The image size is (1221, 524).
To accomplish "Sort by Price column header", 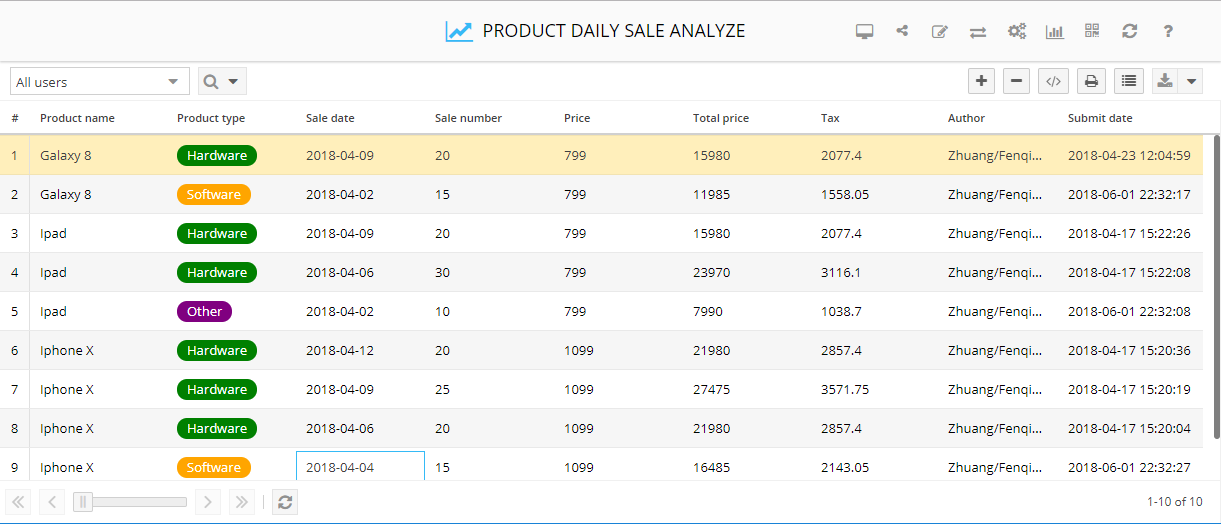I will (x=577, y=118).
